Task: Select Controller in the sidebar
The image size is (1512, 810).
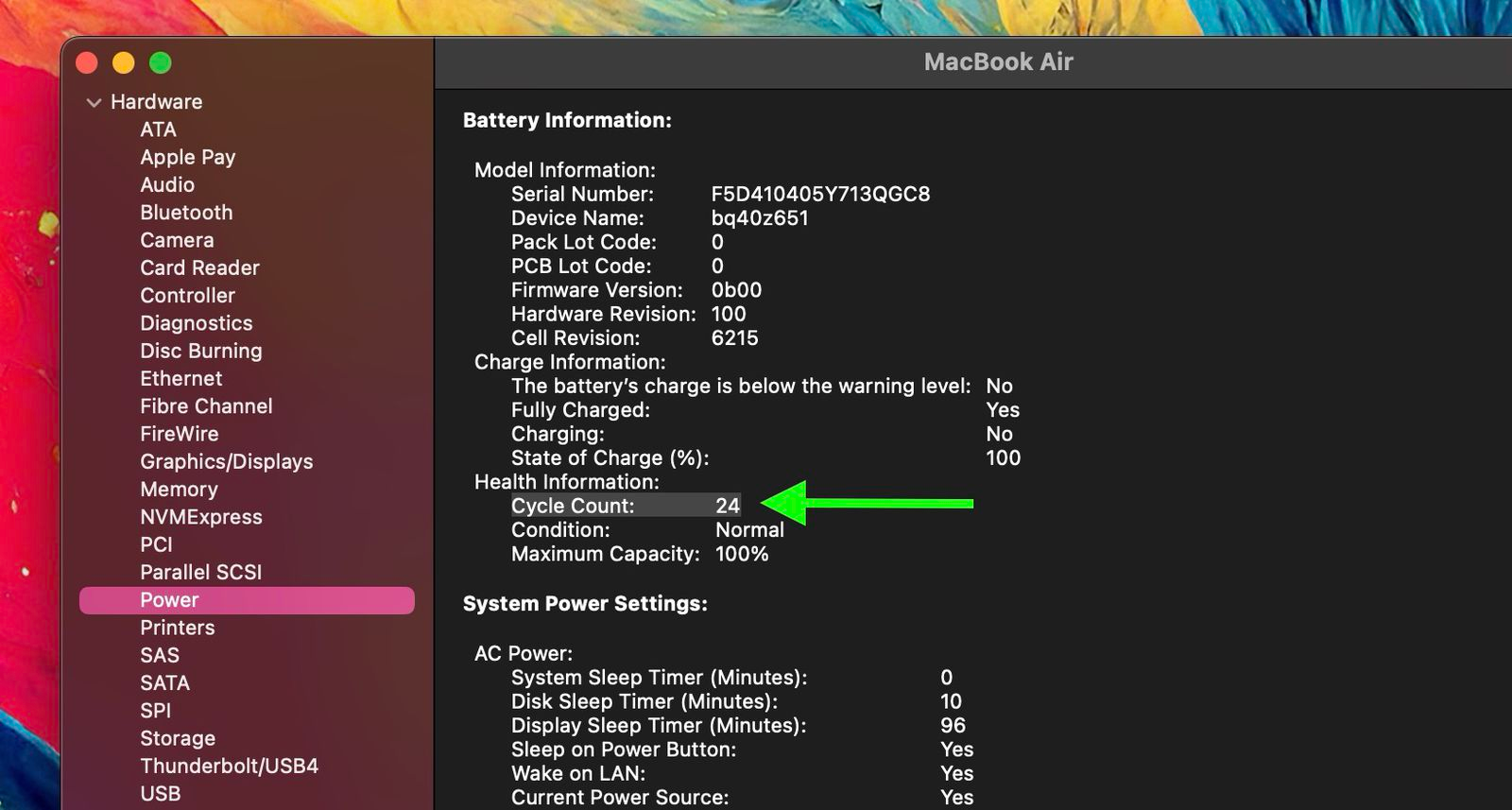Action: click(187, 295)
